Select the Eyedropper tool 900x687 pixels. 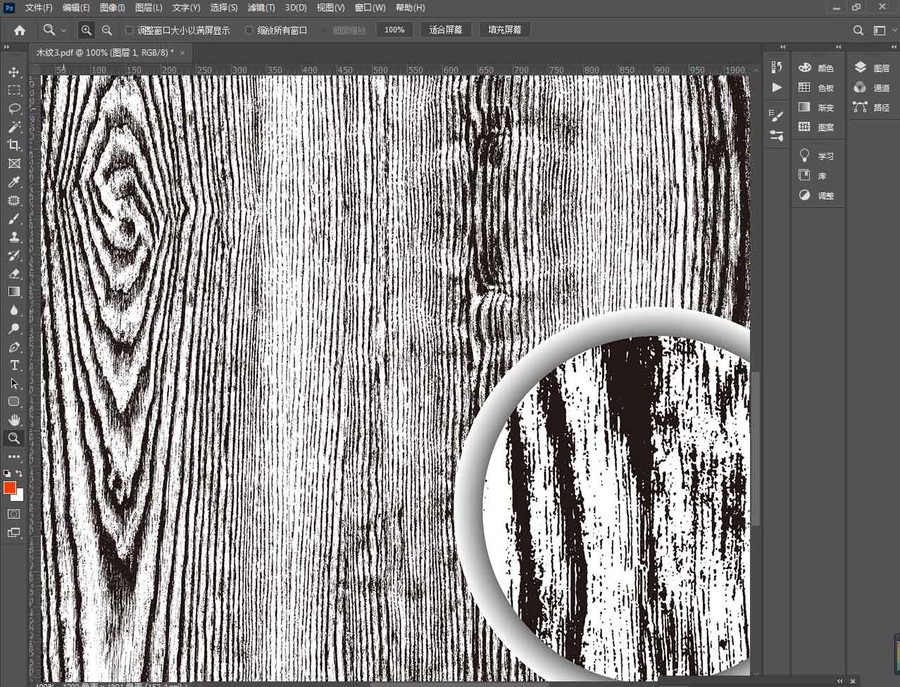pyautogui.click(x=14, y=182)
